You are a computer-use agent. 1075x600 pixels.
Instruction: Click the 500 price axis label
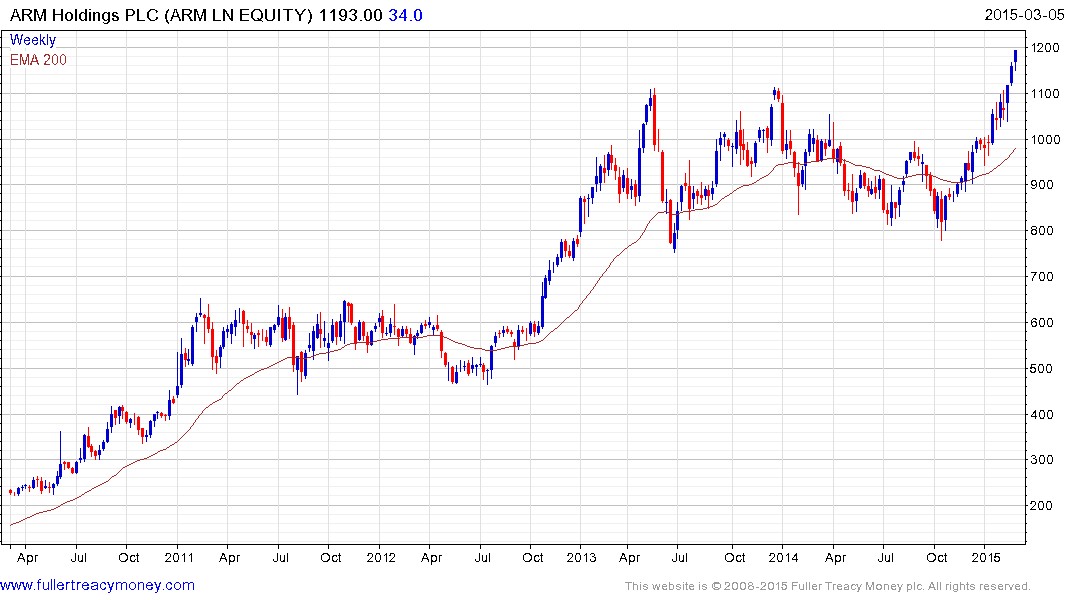click(x=1042, y=368)
